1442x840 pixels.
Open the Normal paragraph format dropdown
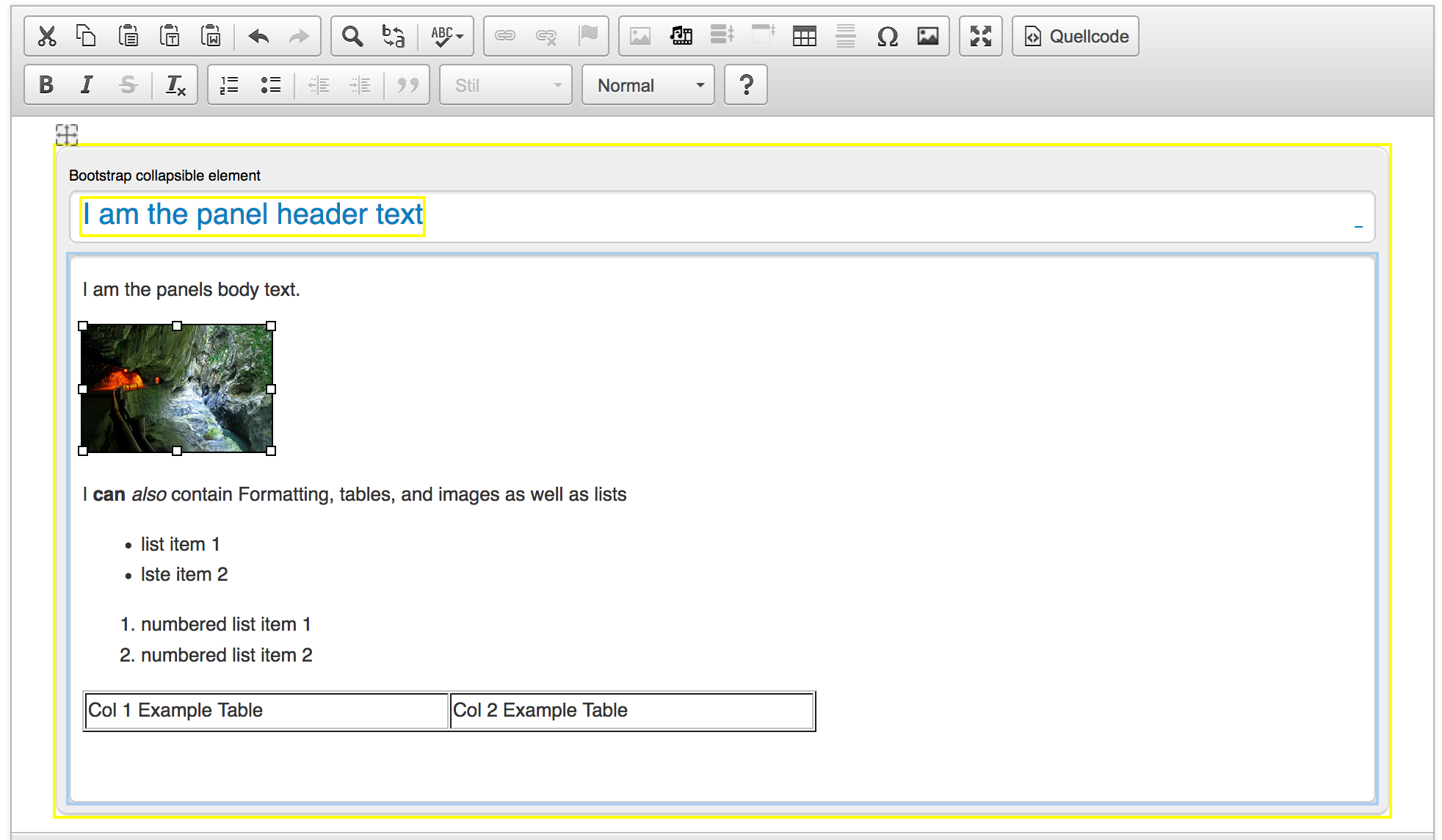pos(646,85)
